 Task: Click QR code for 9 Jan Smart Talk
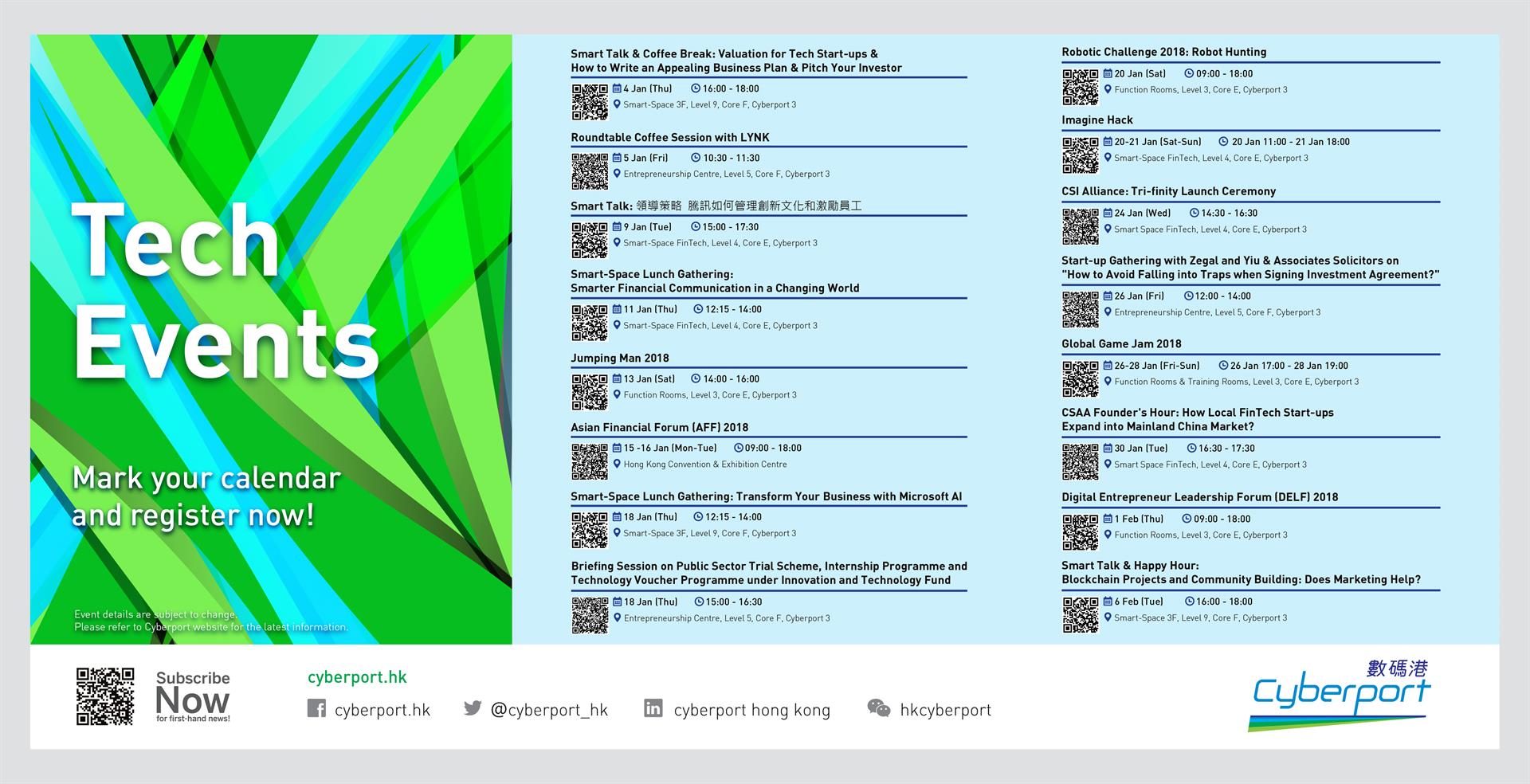(x=590, y=240)
